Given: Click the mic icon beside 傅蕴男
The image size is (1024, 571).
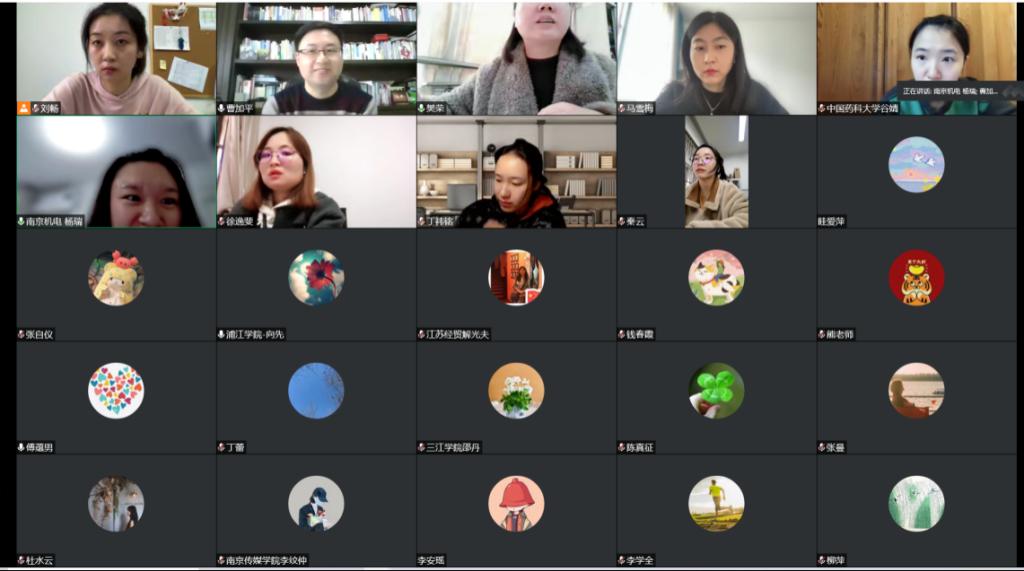Looking at the screenshot, I should point(22,448).
